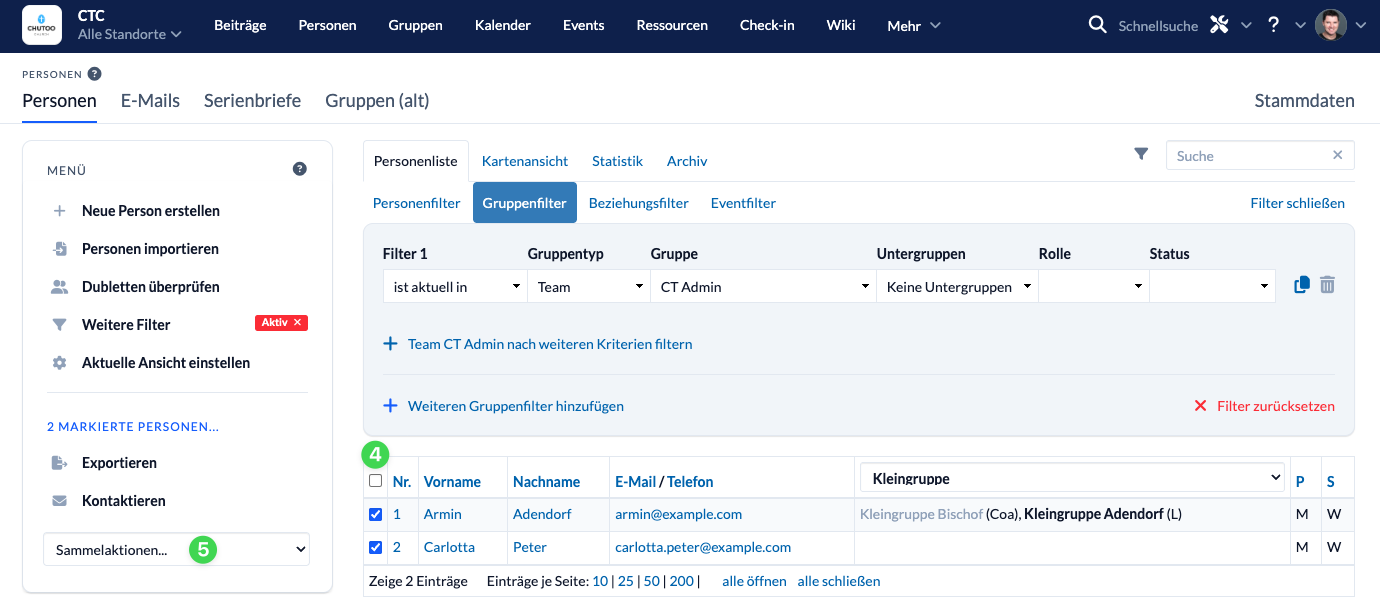
Task: Open the Kleingruppe column dropdown
Action: coord(1071,479)
